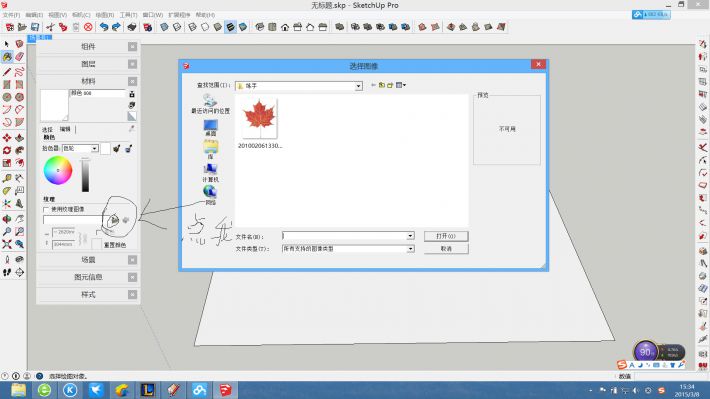
Task: Click the Undo blue arrow icon
Action: pyautogui.click(x=104, y=27)
